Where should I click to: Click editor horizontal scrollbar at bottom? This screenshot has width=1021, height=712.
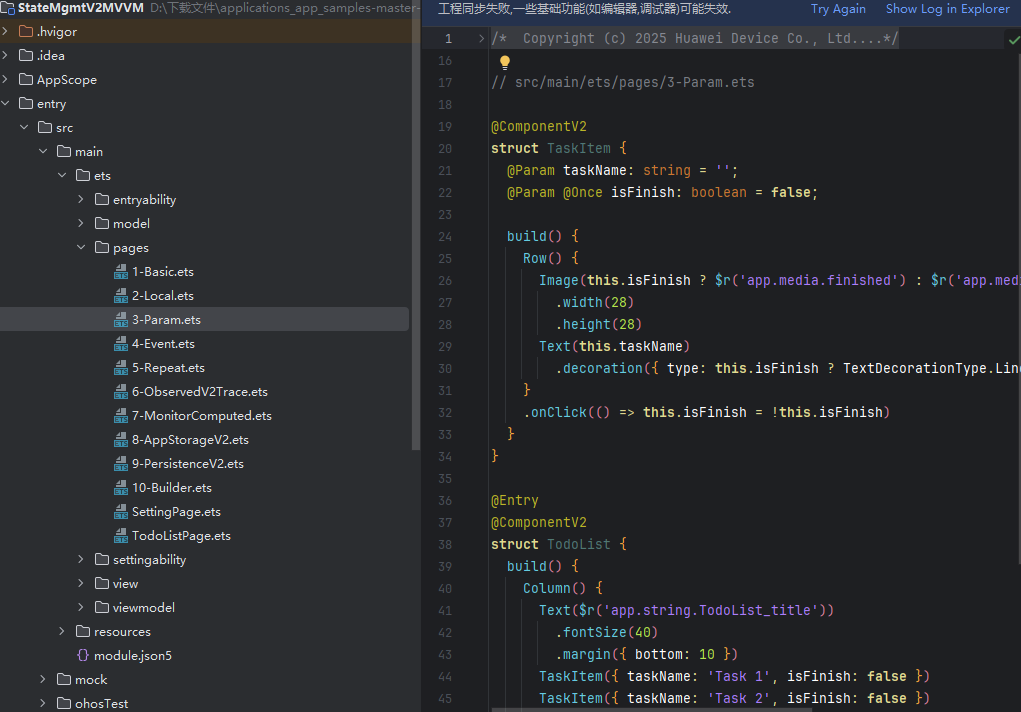pos(651,709)
